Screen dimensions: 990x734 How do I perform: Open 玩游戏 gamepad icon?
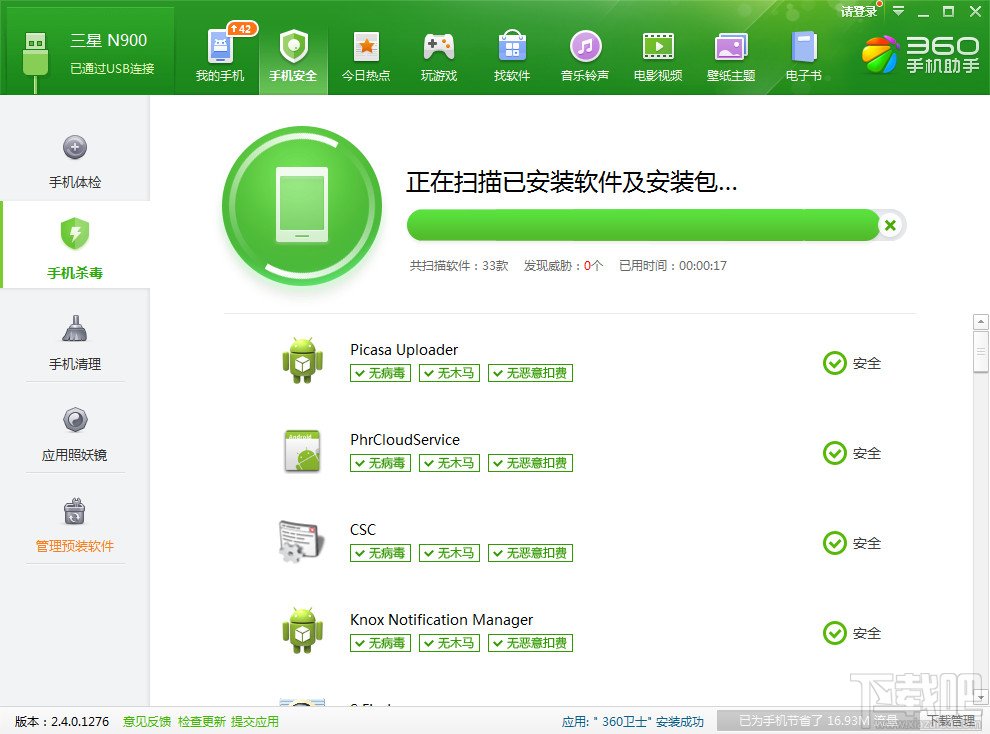coord(439,47)
